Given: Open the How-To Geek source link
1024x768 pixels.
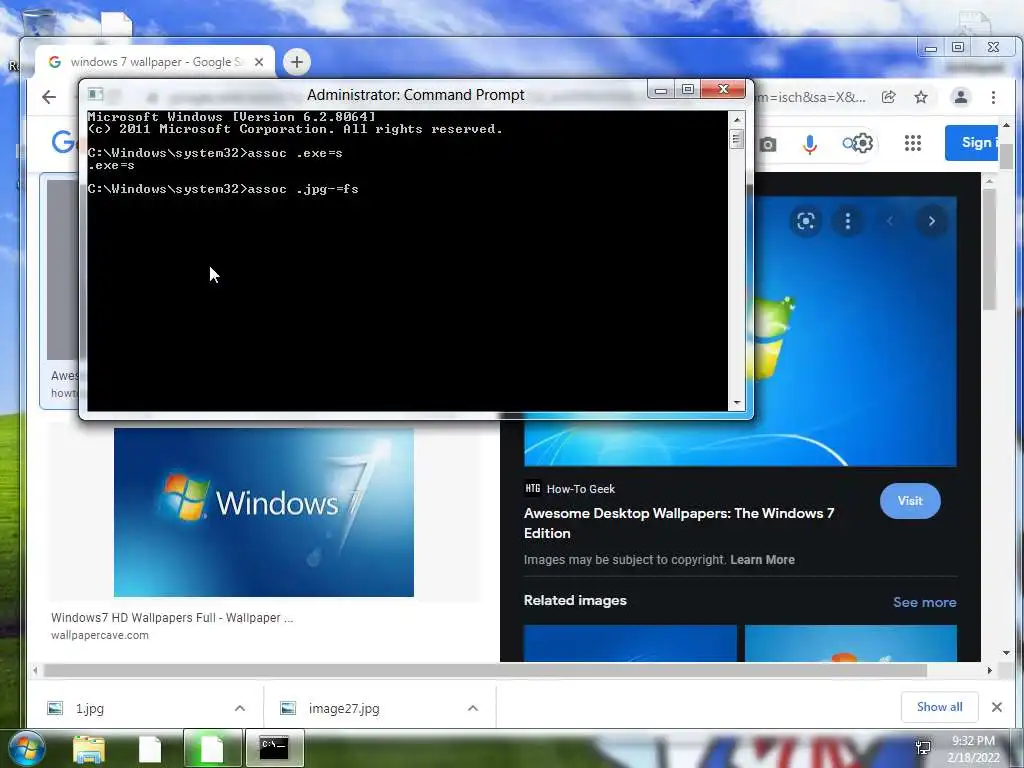Looking at the screenshot, I should point(569,488).
